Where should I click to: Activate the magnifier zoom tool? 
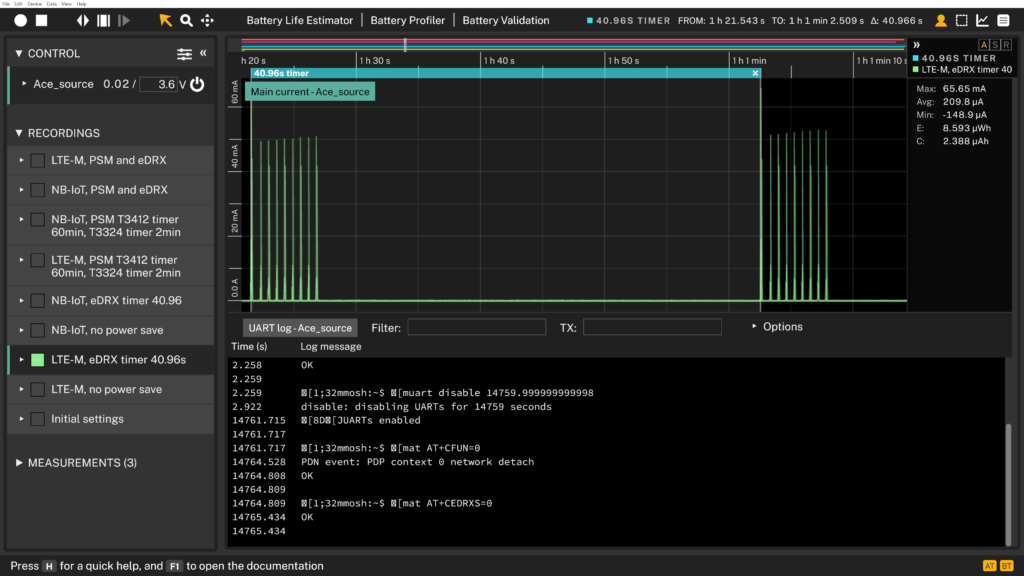[x=186, y=20]
